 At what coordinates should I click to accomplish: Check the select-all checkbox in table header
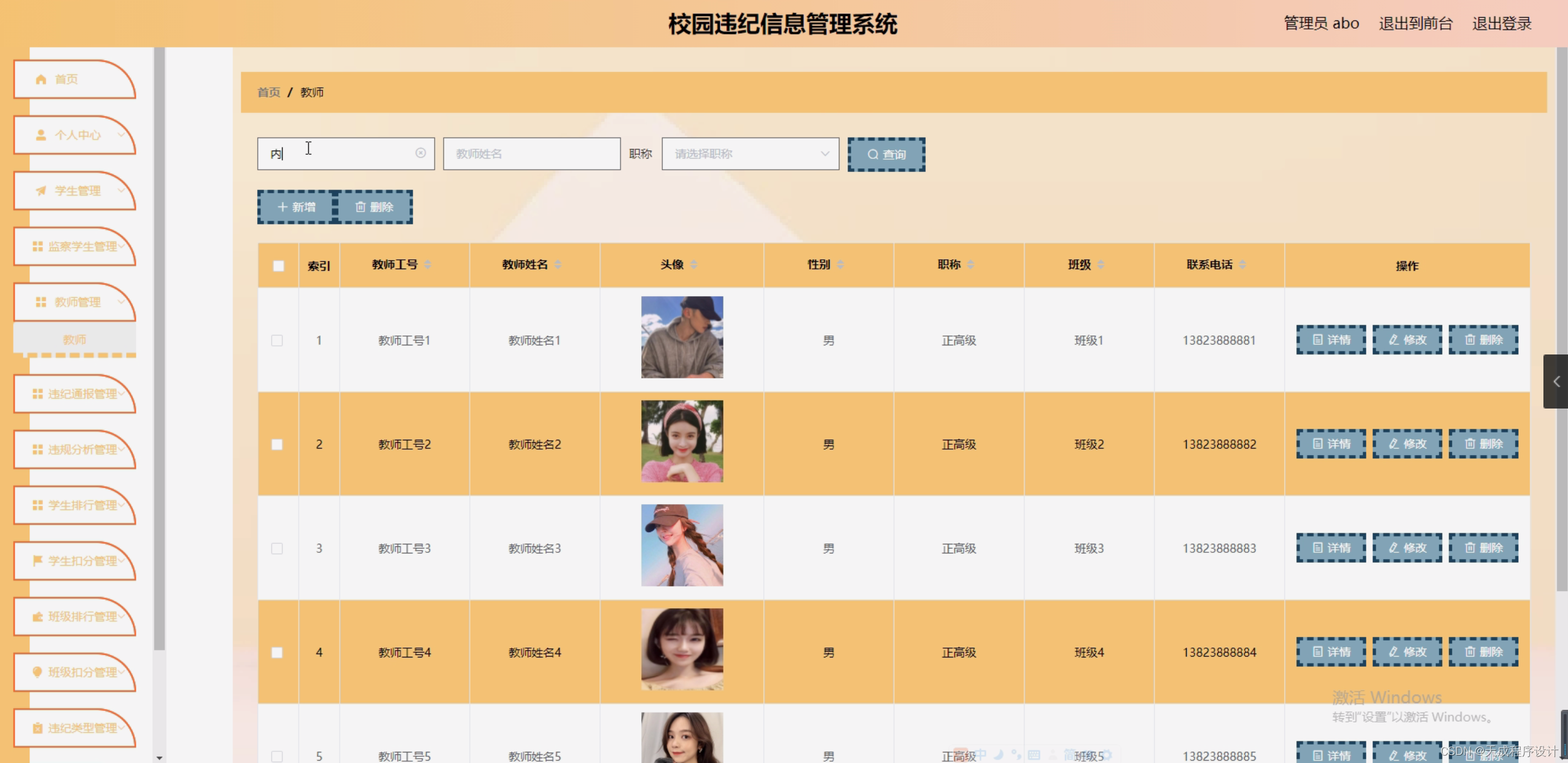[278, 265]
